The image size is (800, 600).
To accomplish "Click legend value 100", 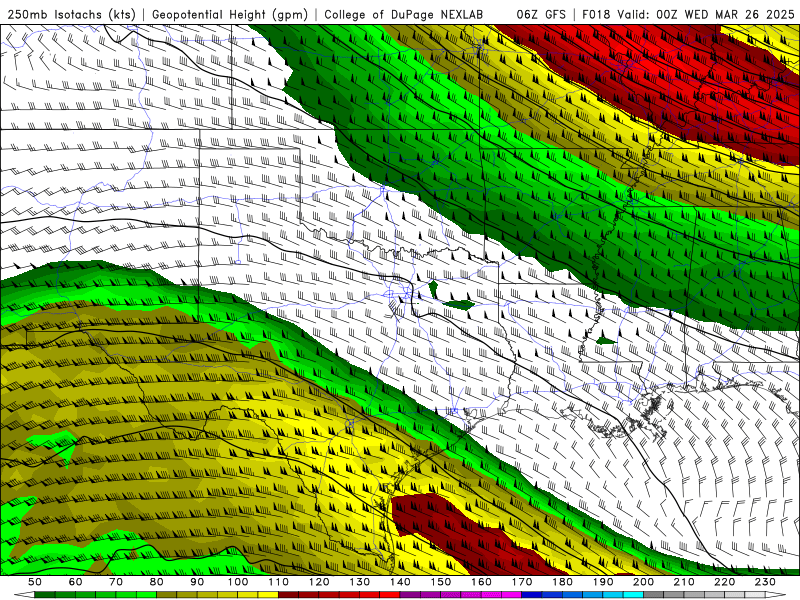I will pyautogui.click(x=238, y=582).
